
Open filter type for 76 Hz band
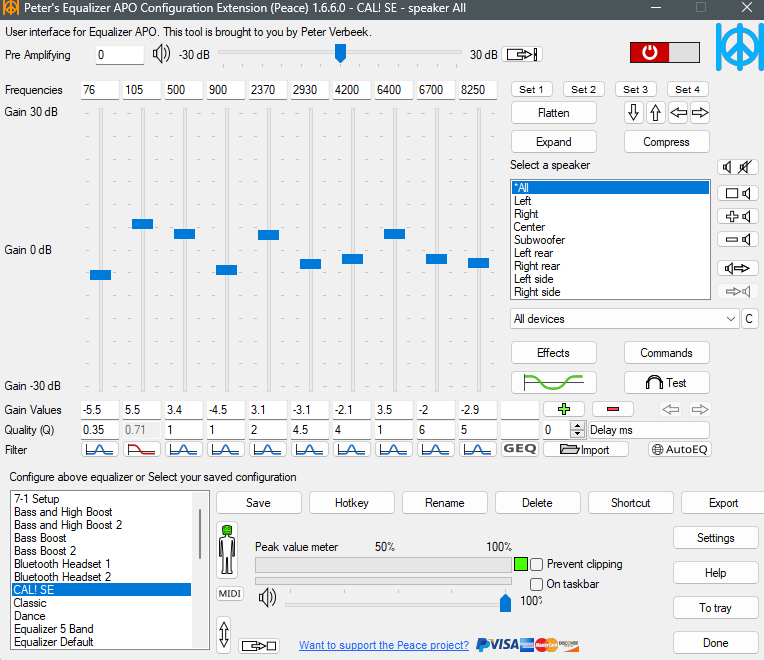coord(99,449)
